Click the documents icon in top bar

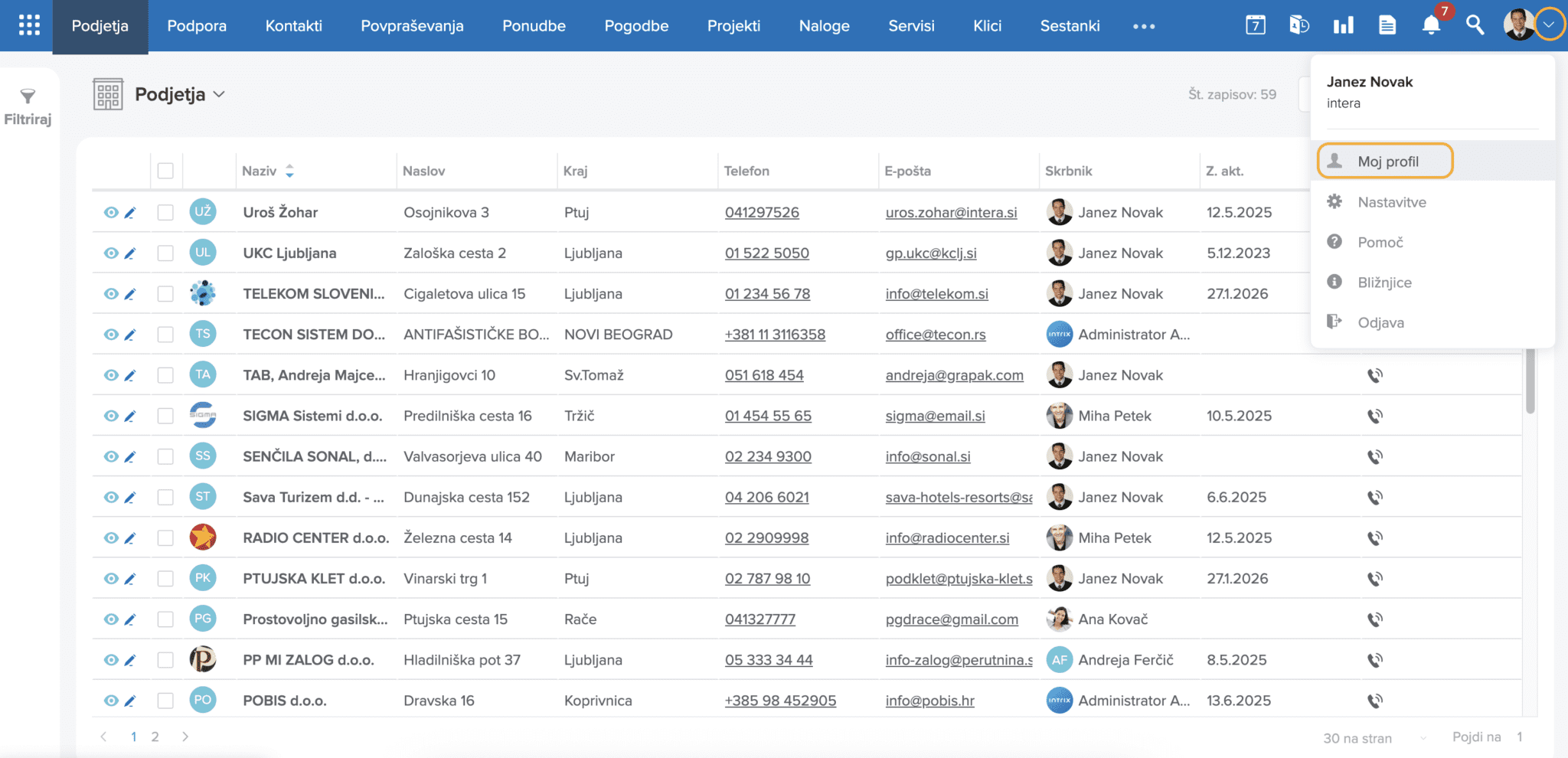click(1387, 25)
